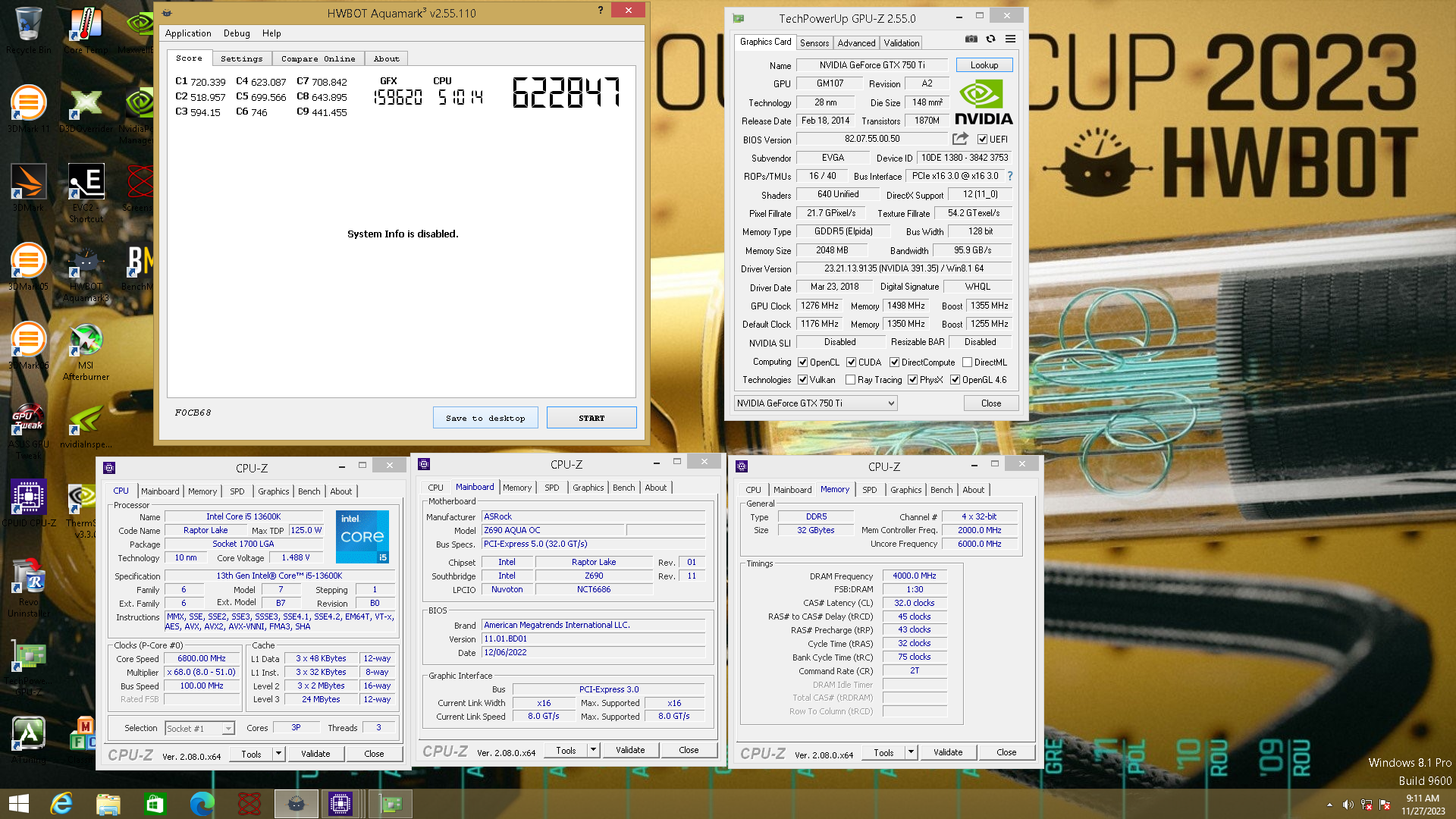This screenshot has height=819, width=1456.
Task: Take a GPU-Z screenshot with the camera icon
Action: point(971,39)
